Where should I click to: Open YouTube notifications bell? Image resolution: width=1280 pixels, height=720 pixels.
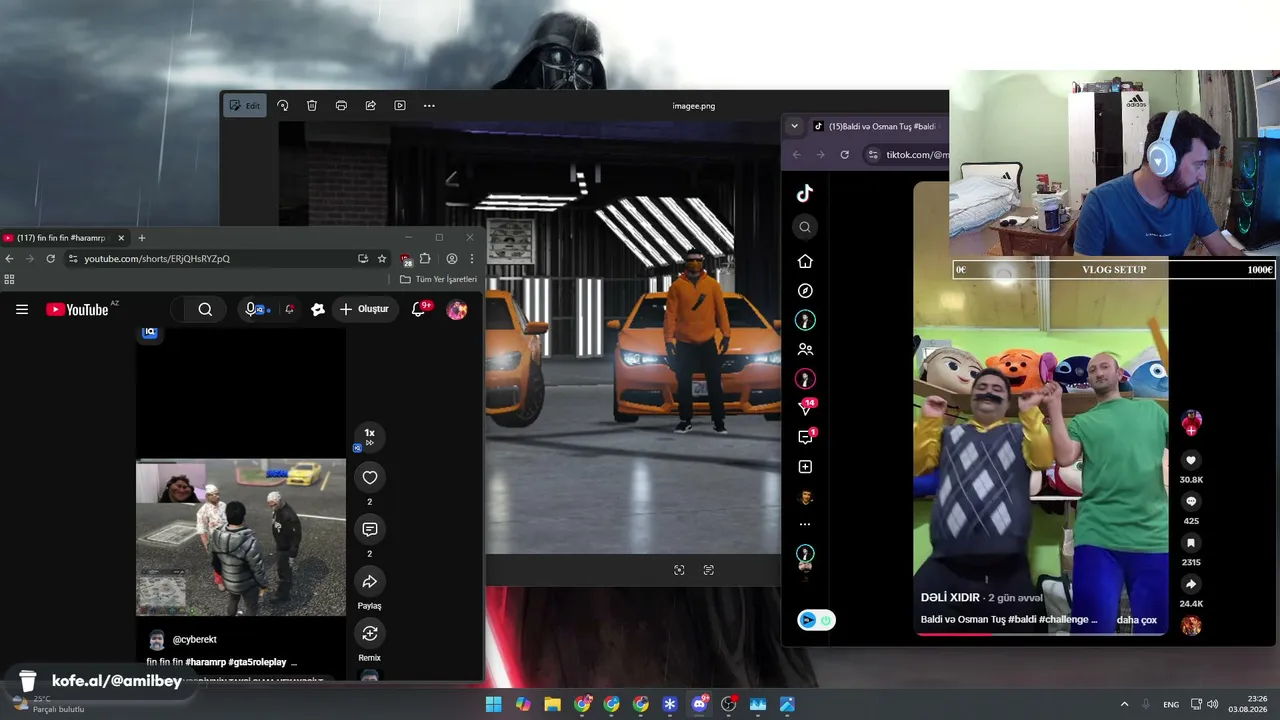point(418,309)
